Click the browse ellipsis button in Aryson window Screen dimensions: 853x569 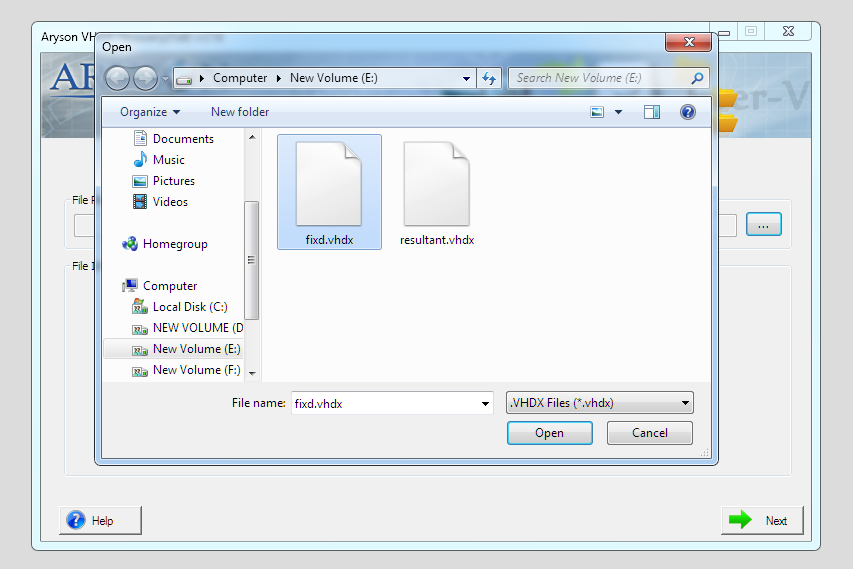coord(764,225)
